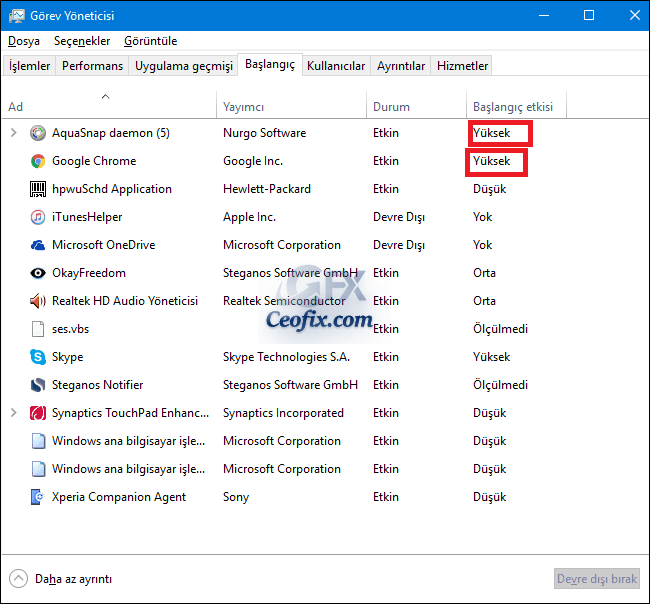Click the iTunesHelper music icon
This screenshot has height=604, width=650.
coord(38,217)
